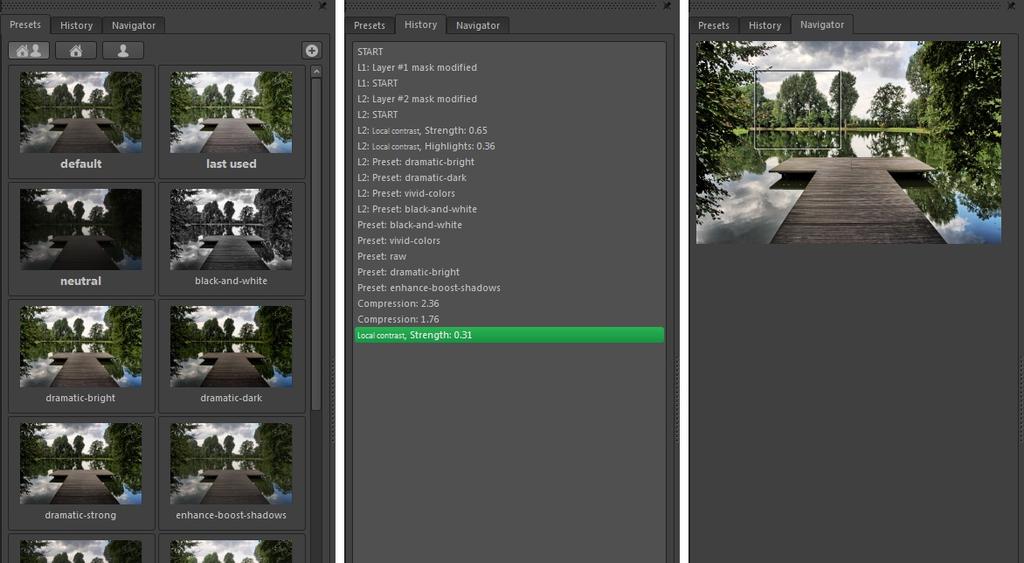Select 'L2: Local contrast, Highlights: 0.36' entry
This screenshot has height=563, width=1024.
(509, 146)
